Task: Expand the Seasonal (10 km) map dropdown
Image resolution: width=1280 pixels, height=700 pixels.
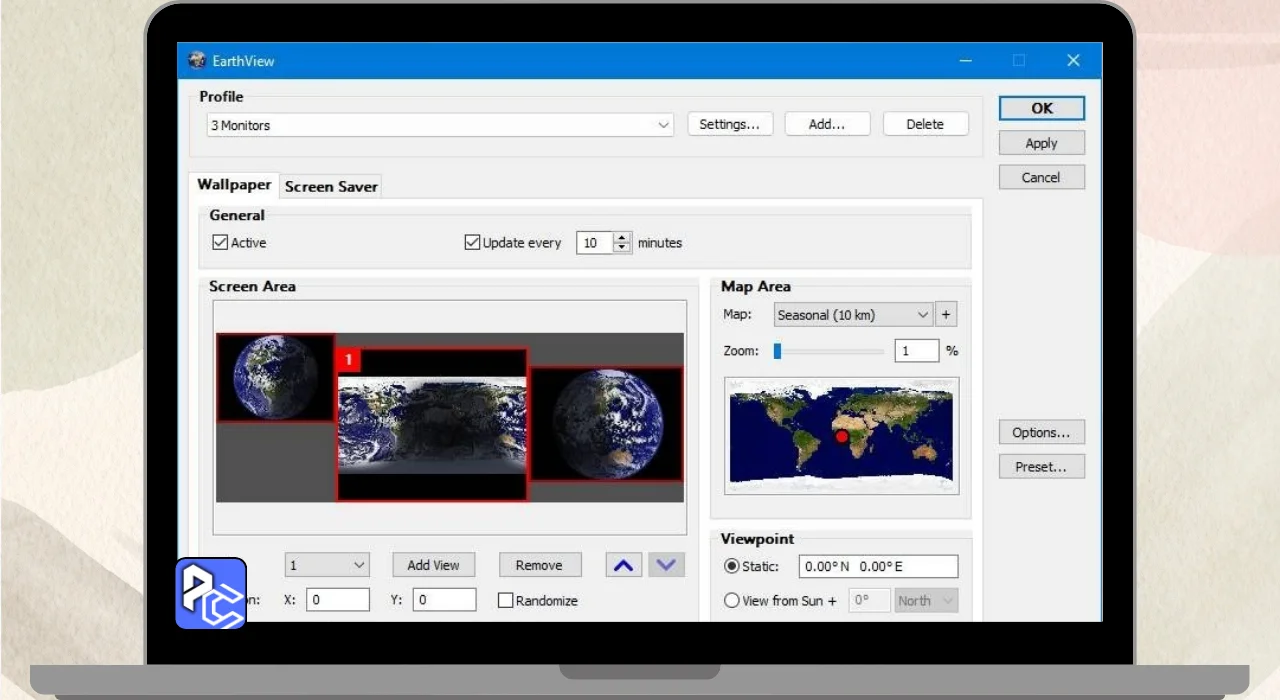Action: (x=853, y=315)
